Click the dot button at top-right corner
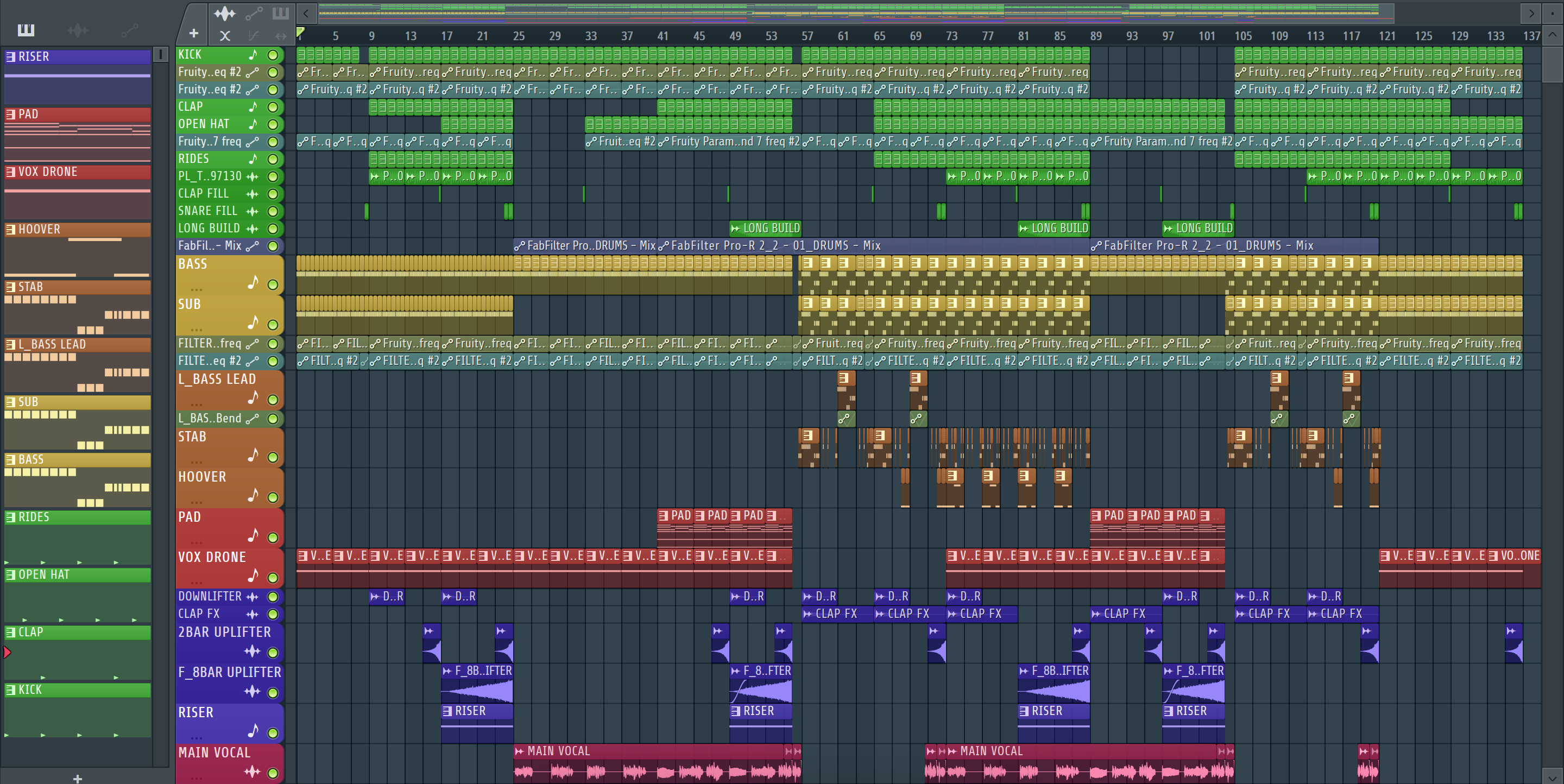Viewport: 1564px width, 784px height. coord(1553,12)
